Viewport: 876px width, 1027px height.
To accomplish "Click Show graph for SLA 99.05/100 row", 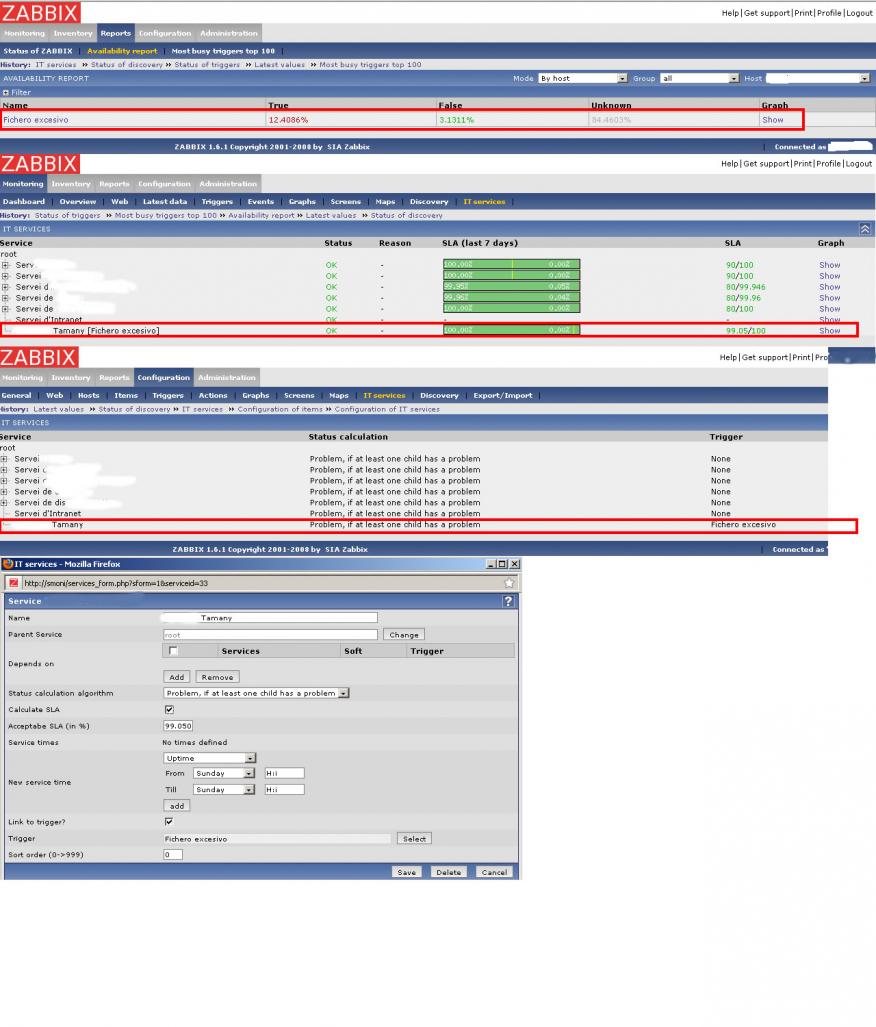I will coord(829,331).
